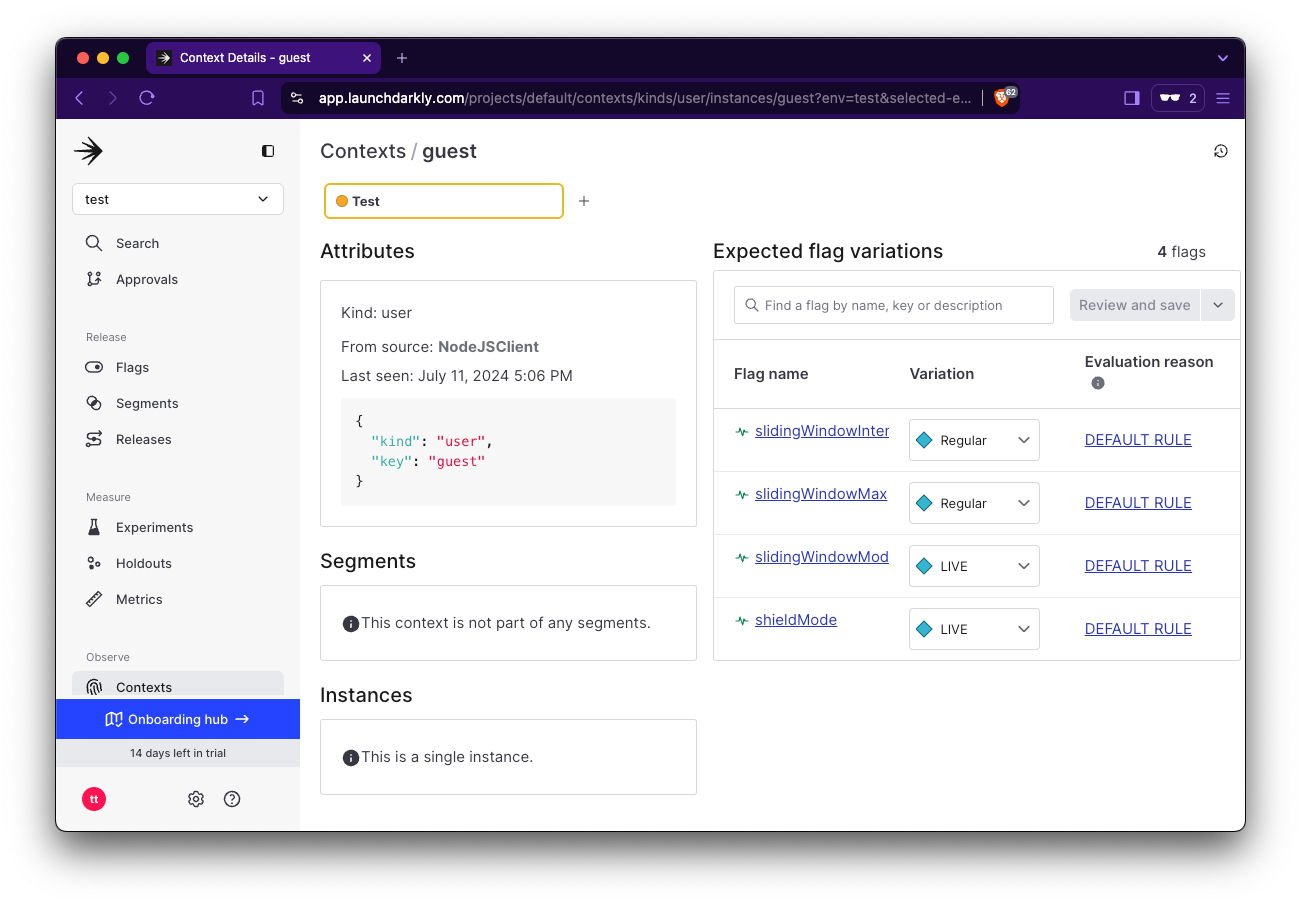The height and width of the screenshot is (905, 1301).
Task: Open the slidingWindowInter flag link
Action: [x=821, y=430]
